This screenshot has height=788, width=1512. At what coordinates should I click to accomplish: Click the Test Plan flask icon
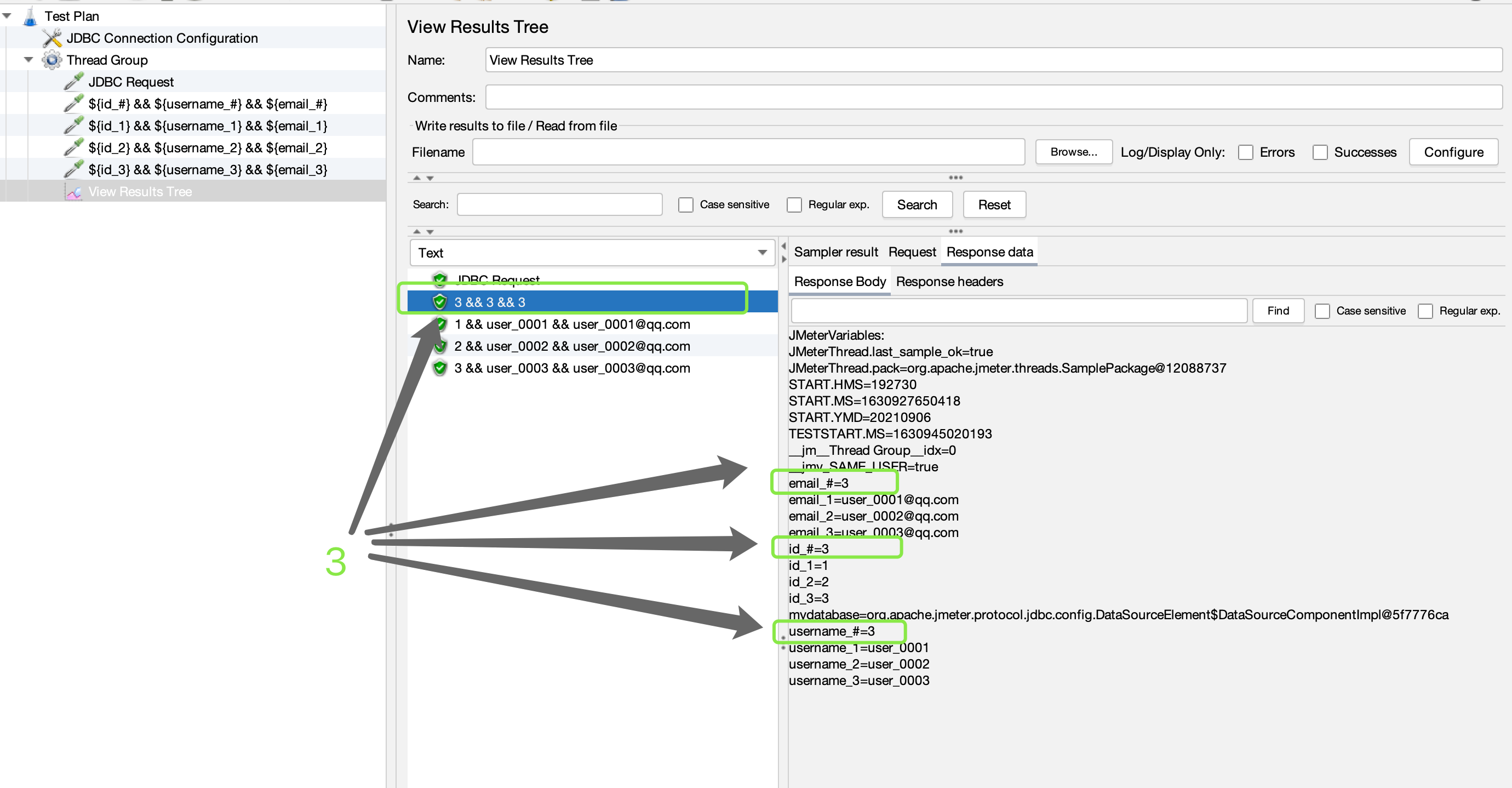click(x=30, y=16)
